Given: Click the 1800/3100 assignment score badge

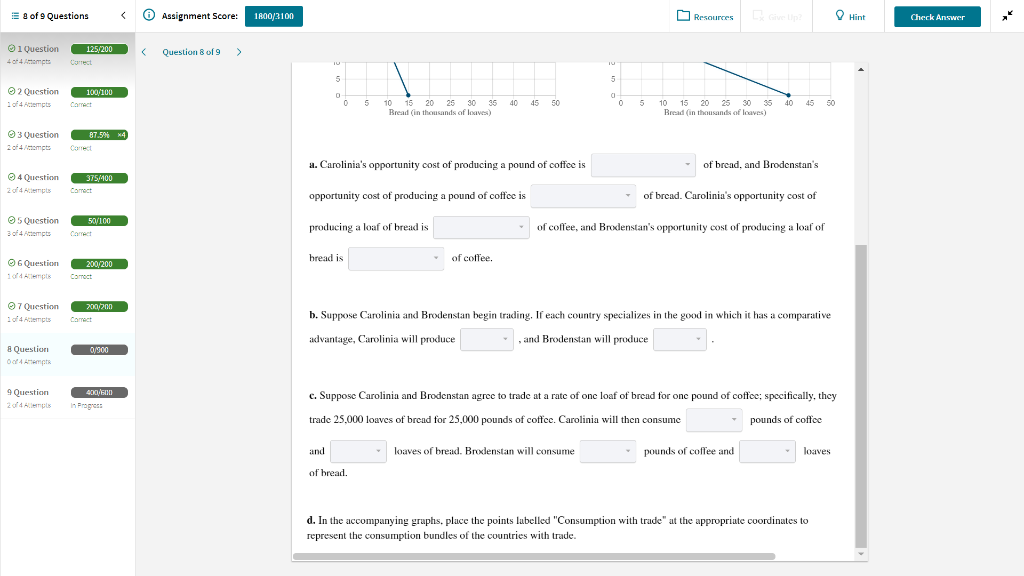Looking at the screenshot, I should point(272,16).
